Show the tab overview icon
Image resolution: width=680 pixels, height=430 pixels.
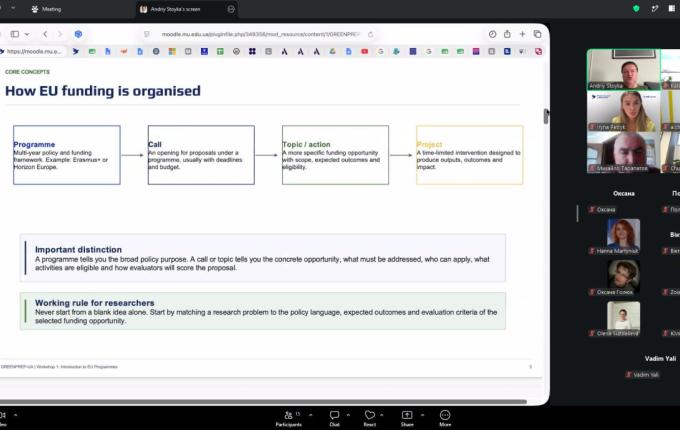(537, 34)
